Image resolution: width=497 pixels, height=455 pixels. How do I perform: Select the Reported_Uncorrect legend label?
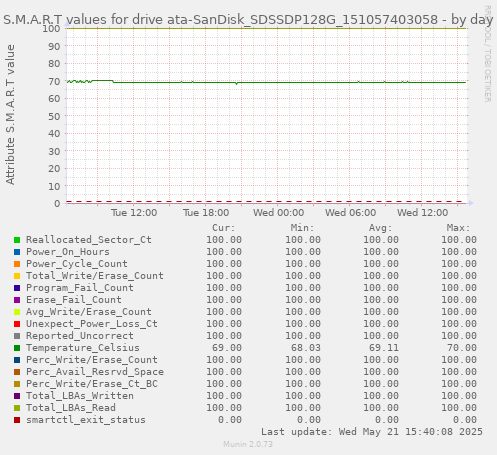click(80, 336)
